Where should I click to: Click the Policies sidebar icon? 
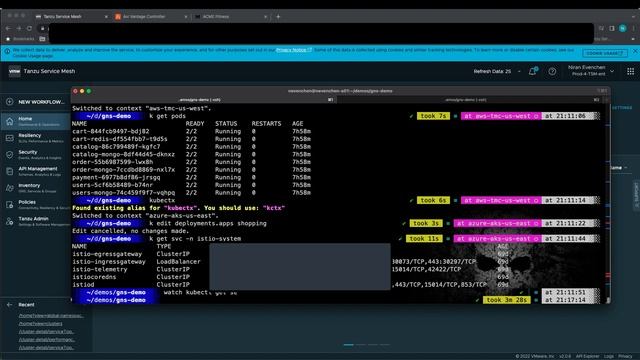pyautogui.click(x=10, y=205)
